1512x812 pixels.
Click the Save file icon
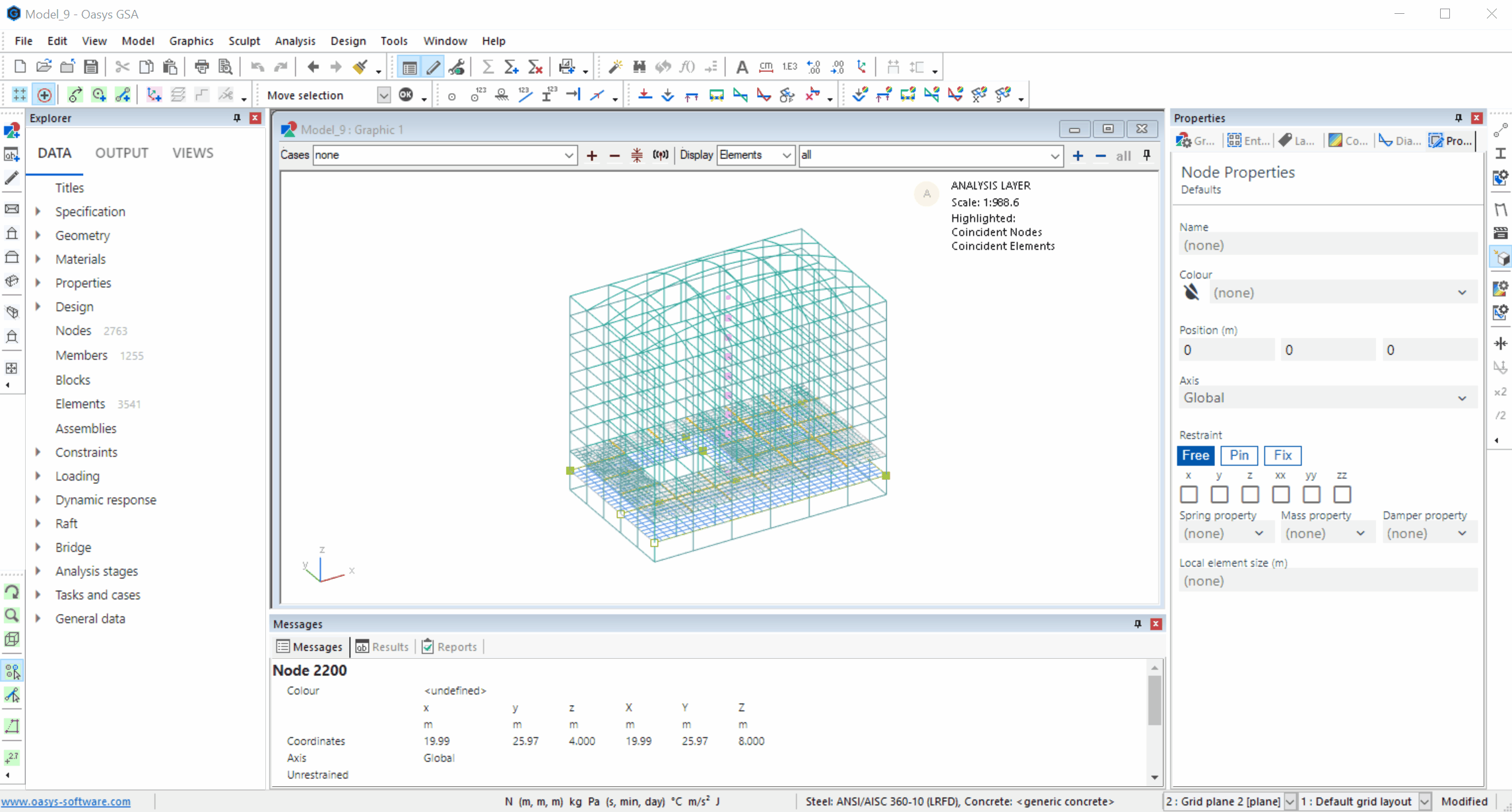[x=91, y=67]
